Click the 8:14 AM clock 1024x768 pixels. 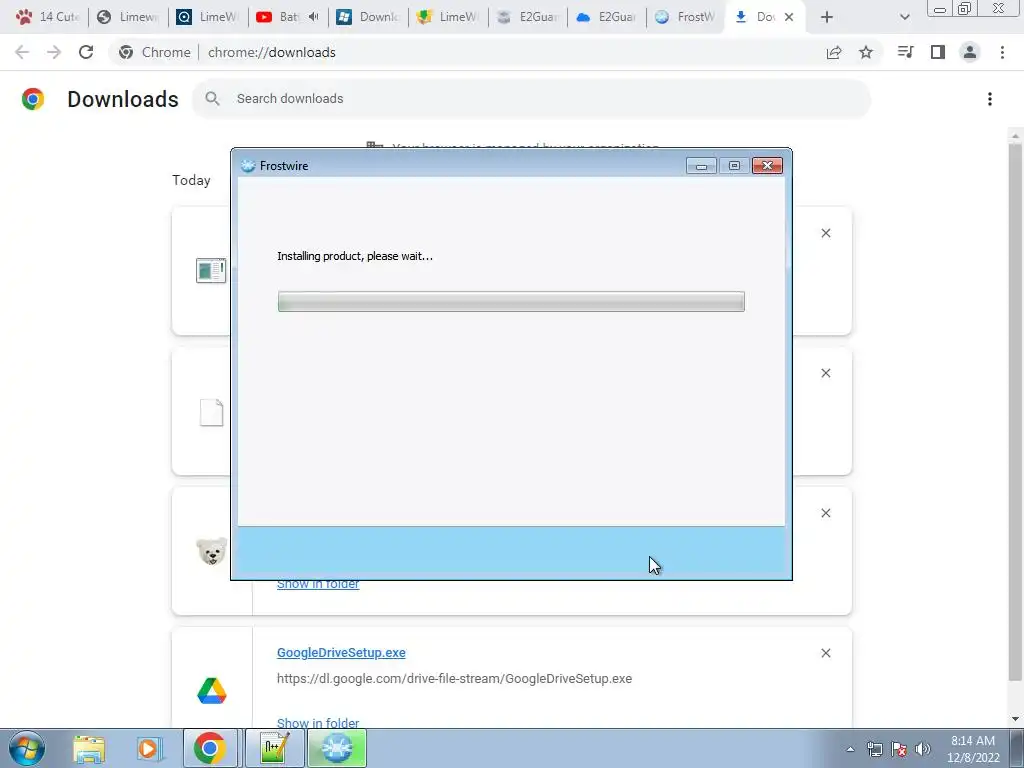pyautogui.click(x=973, y=741)
